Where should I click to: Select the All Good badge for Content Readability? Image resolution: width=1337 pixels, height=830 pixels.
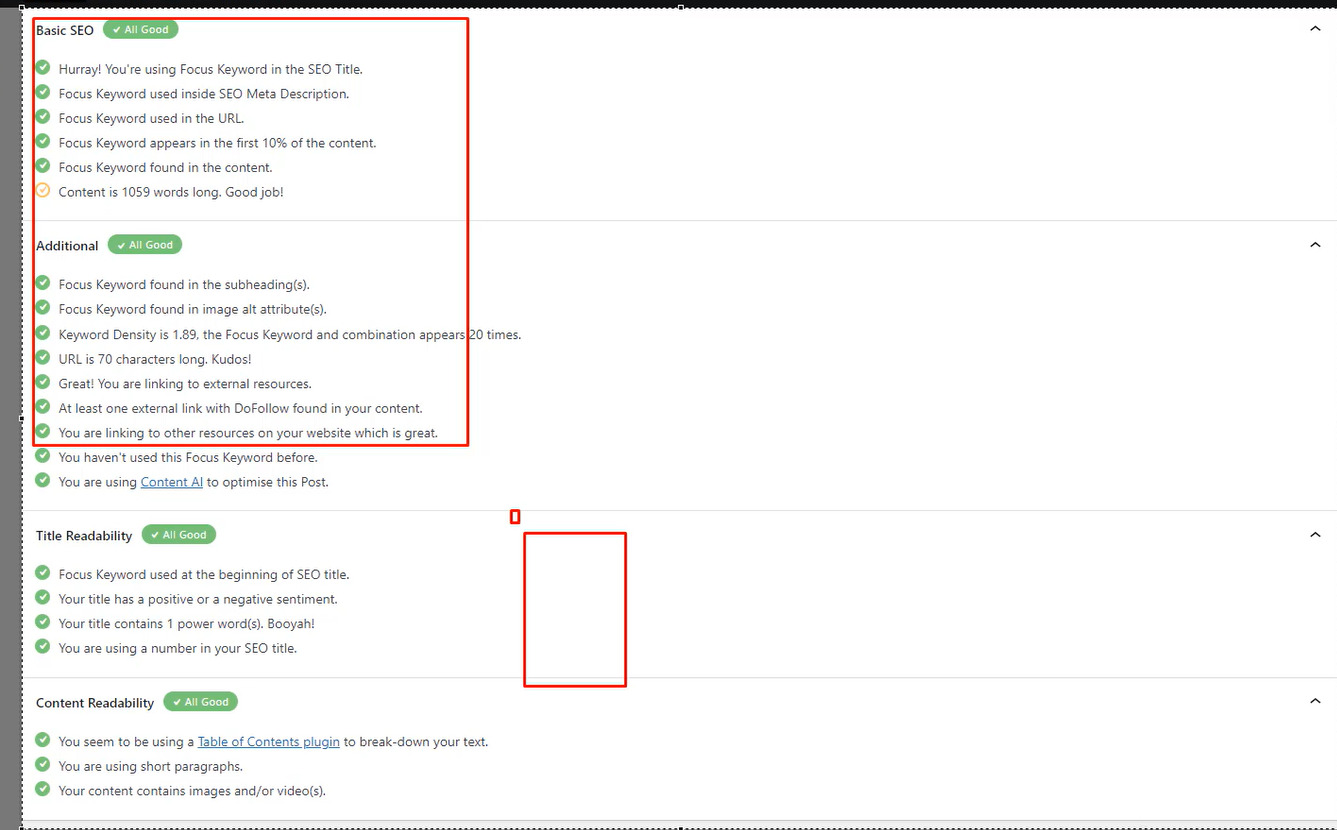[201, 701]
